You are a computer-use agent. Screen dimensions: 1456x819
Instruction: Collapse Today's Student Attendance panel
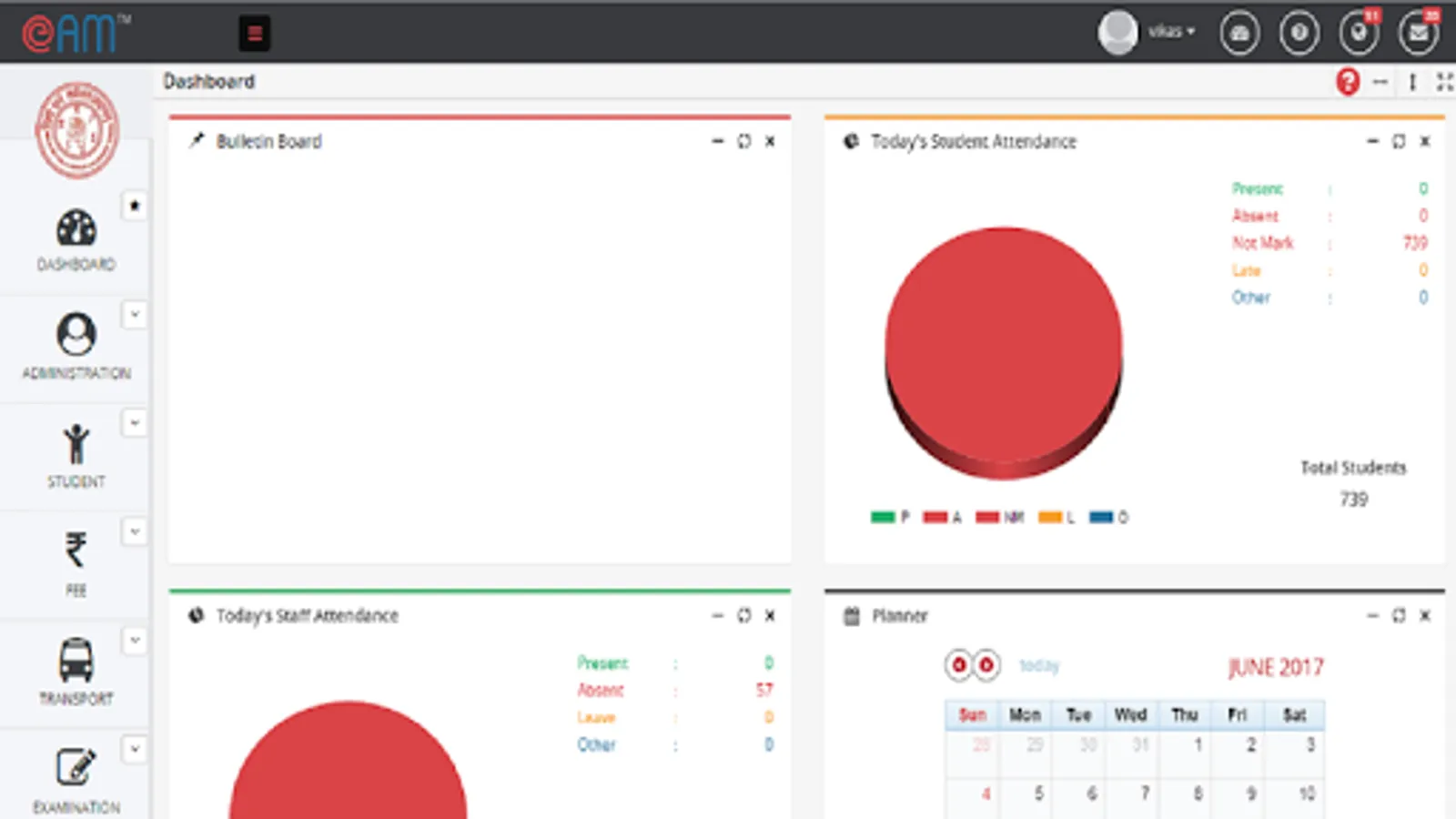[x=1372, y=141]
